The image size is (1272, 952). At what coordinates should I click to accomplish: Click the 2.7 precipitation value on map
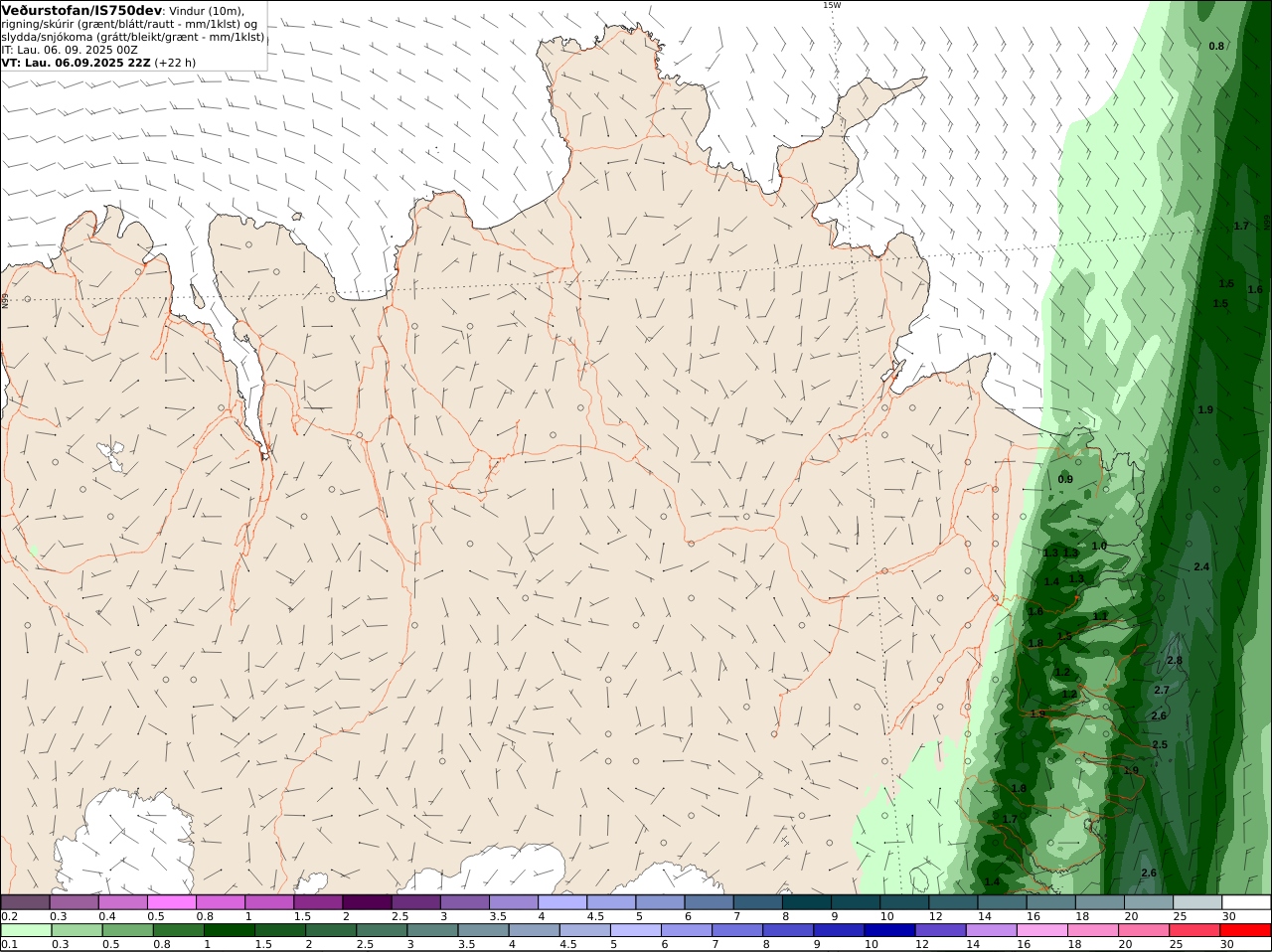pyautogui.click(x=1162, y=690)
